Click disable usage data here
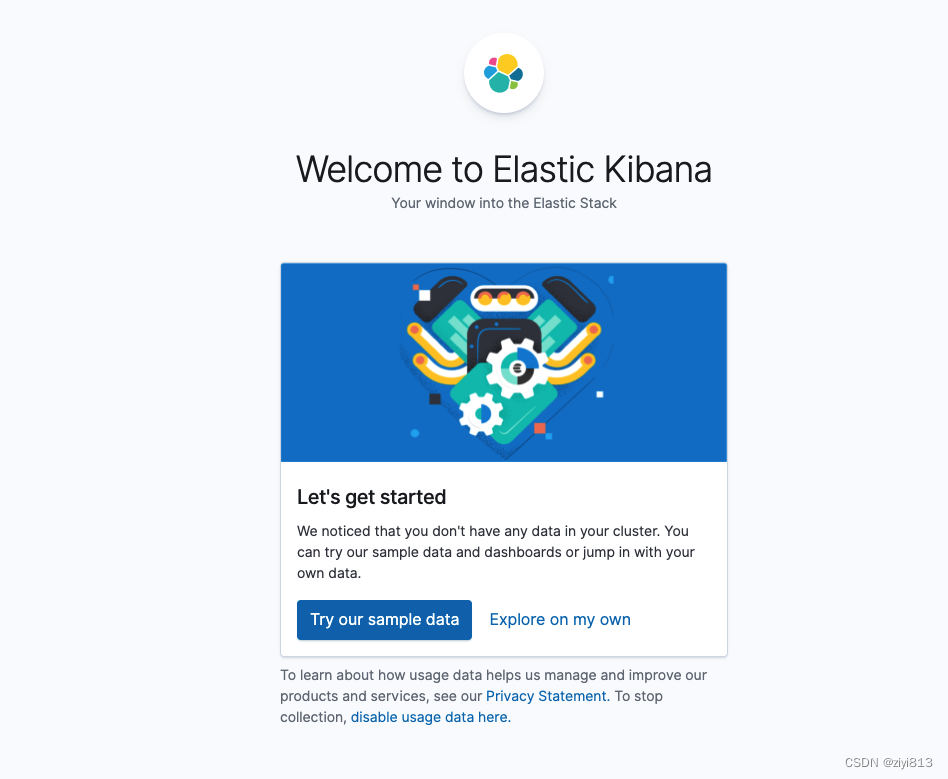948x779 pixels. 429,717
